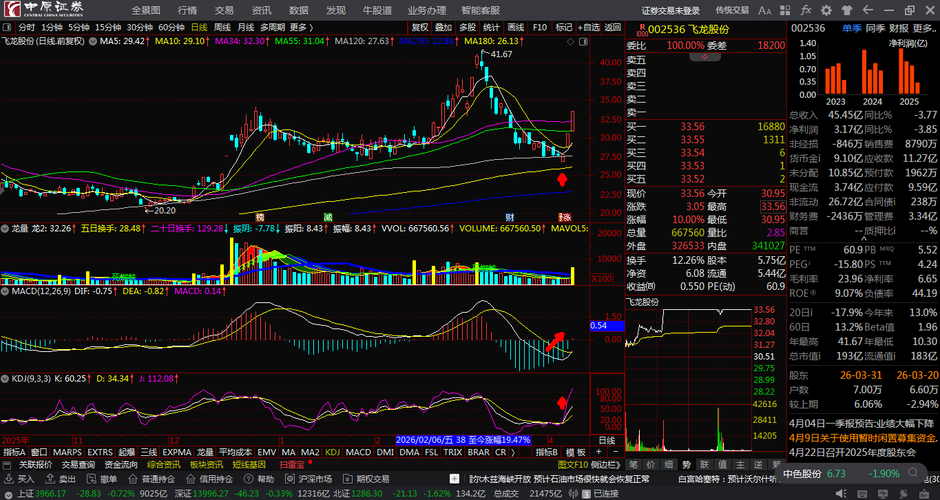
Task: Toggle the side panel icon beside the diamond
Action: pos(583,41)
